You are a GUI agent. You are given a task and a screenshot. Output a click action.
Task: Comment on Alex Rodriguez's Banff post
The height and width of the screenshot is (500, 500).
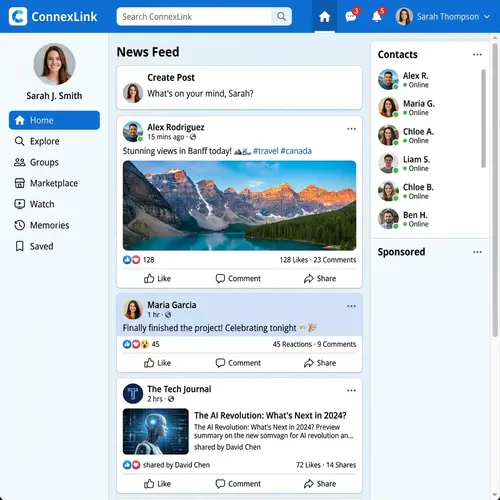tap(238, 278)
